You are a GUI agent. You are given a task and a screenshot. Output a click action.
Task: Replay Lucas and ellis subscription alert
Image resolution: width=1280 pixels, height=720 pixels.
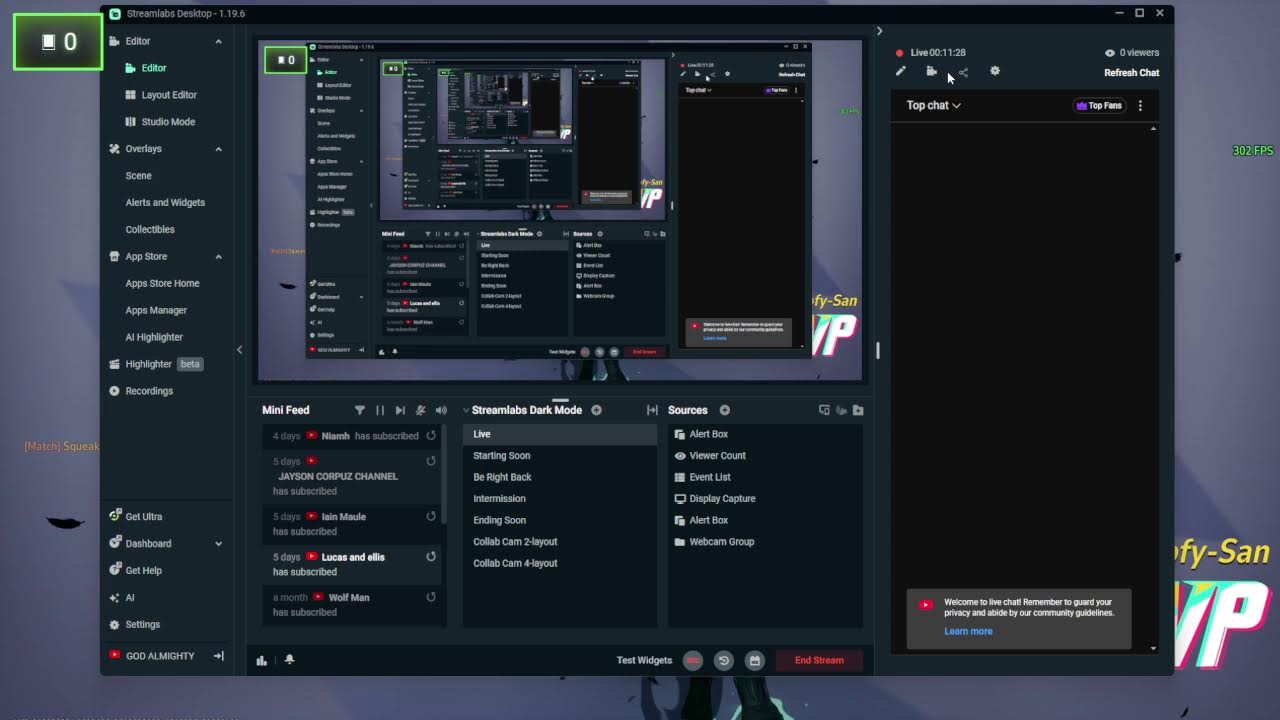431,557
